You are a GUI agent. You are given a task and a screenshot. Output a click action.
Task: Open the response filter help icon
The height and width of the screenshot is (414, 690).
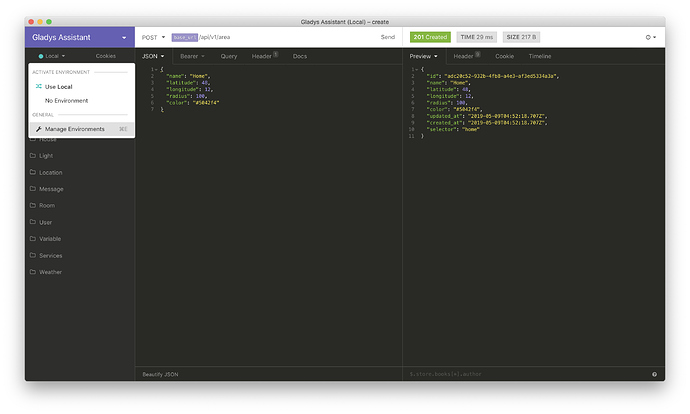point(654,374)
